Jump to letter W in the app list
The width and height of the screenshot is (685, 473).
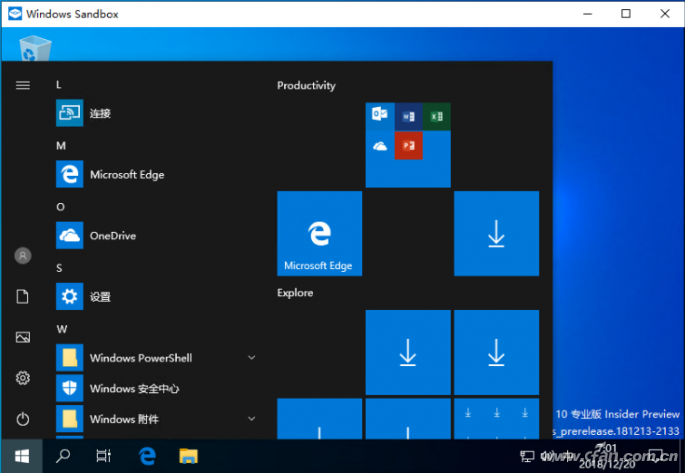point(62,329)
